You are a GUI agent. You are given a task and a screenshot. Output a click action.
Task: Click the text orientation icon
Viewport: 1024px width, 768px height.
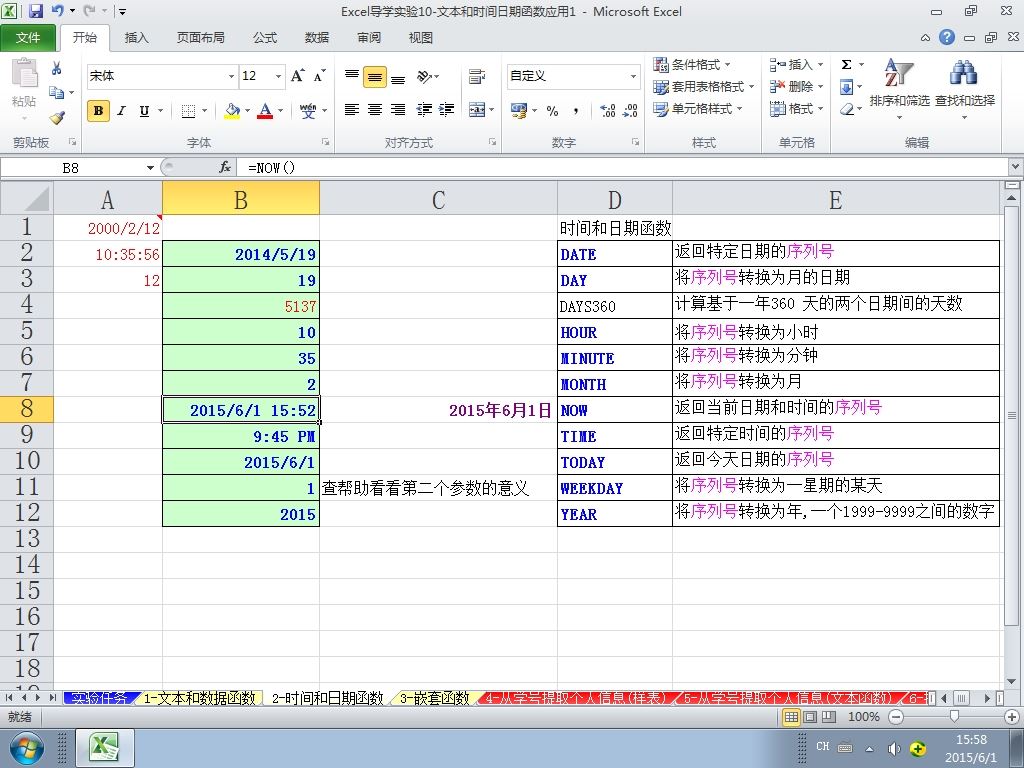pos(424,76)
